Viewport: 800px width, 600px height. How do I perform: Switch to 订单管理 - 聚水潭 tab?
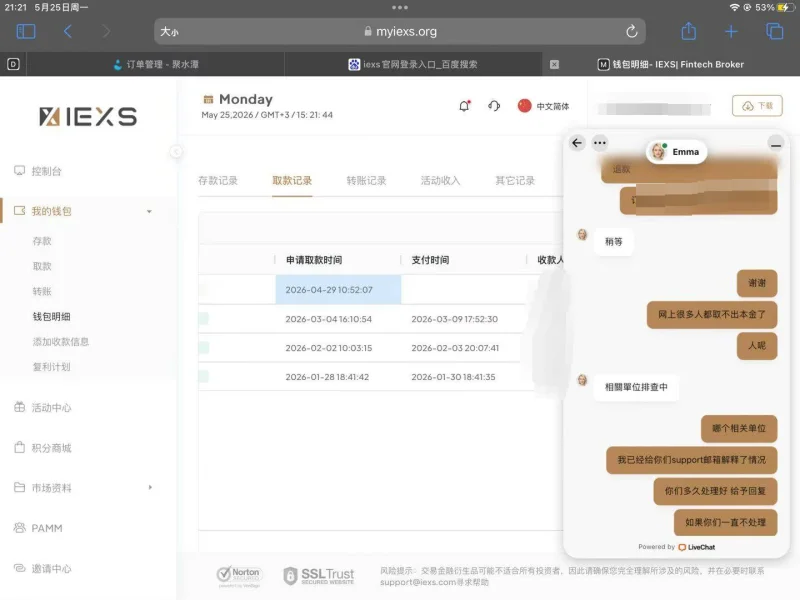coord(156,64)
